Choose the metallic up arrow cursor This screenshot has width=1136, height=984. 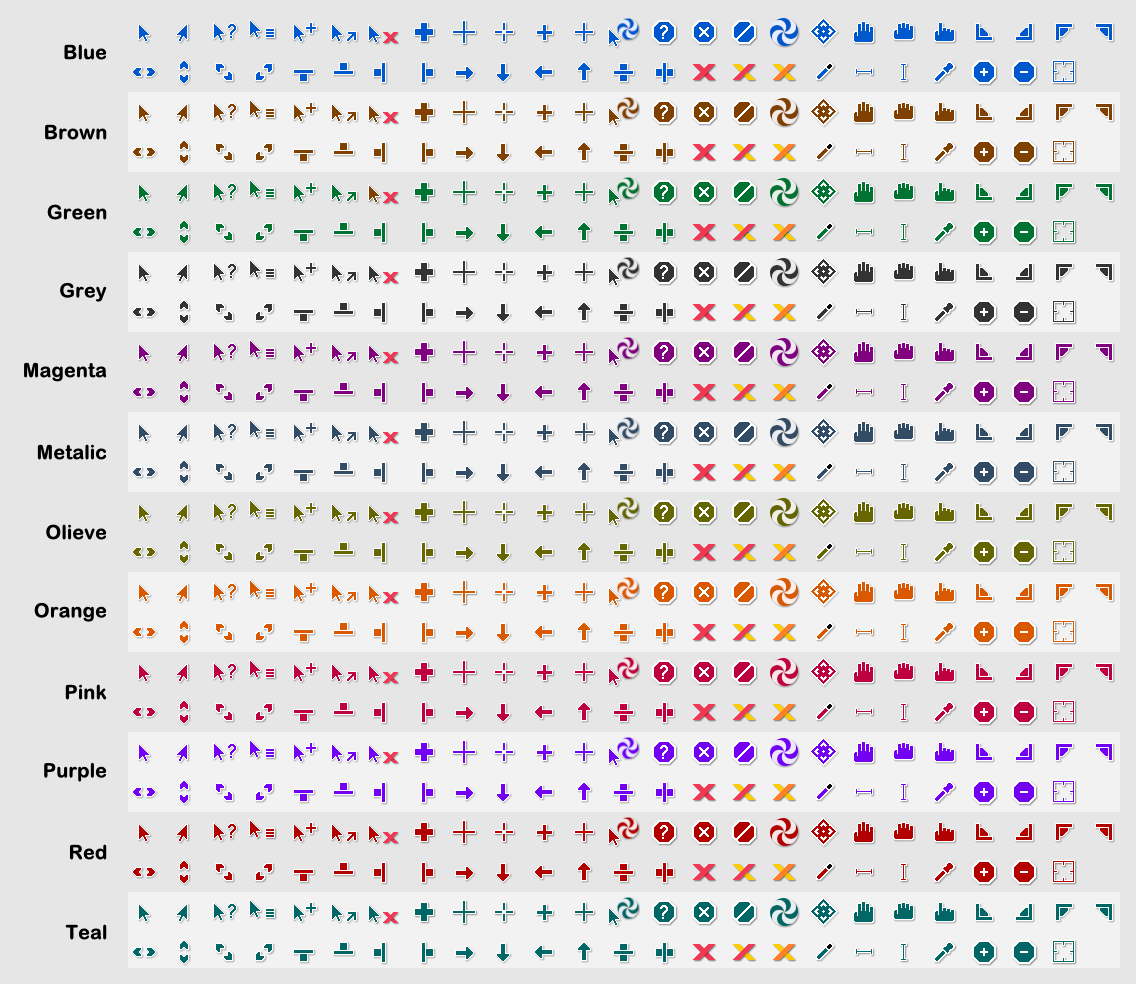(x=584, y=472)
